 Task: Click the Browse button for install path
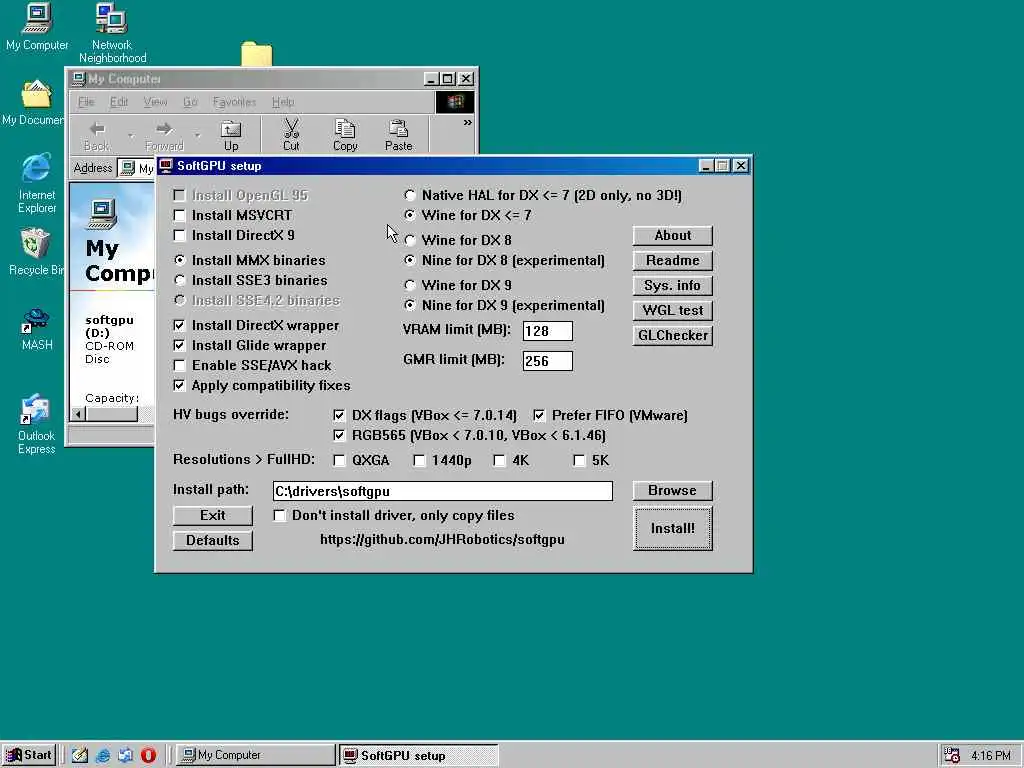[x=672, y=490]
